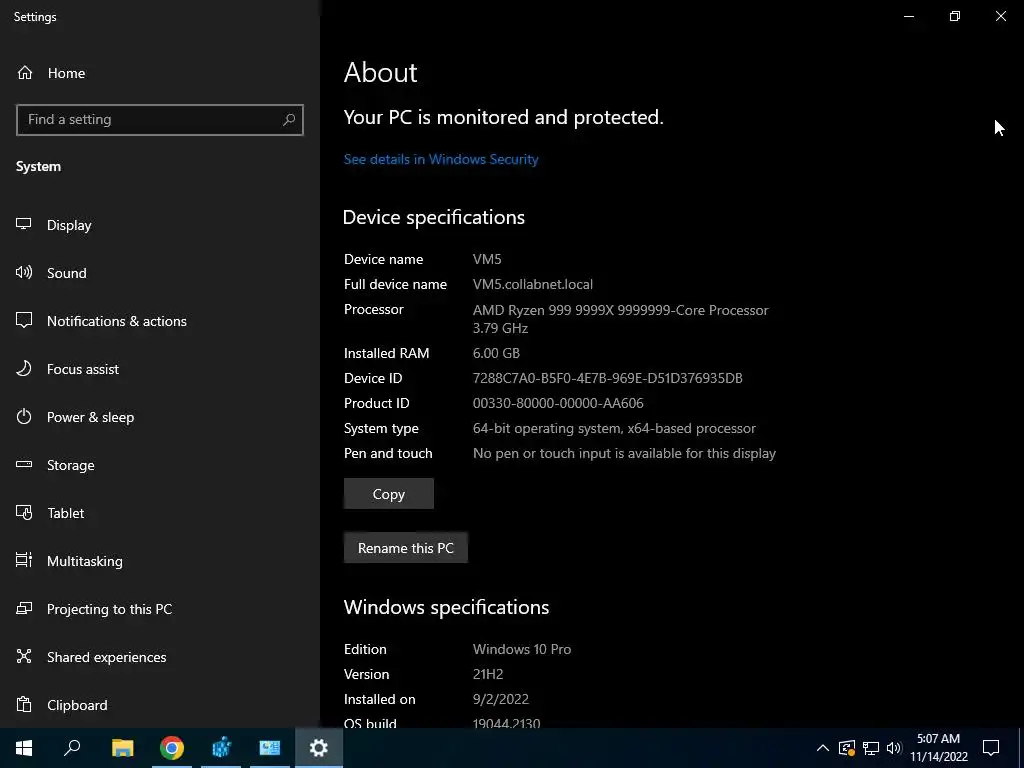The image size is (1024, 768).
Task: Click the Home house icon
Action: (25, 72)
